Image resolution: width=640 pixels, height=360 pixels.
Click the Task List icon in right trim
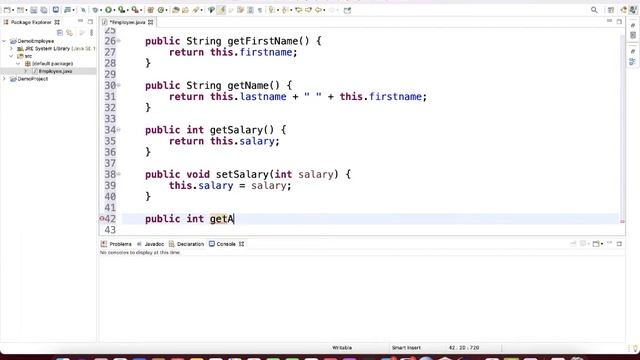click(633, 35)
